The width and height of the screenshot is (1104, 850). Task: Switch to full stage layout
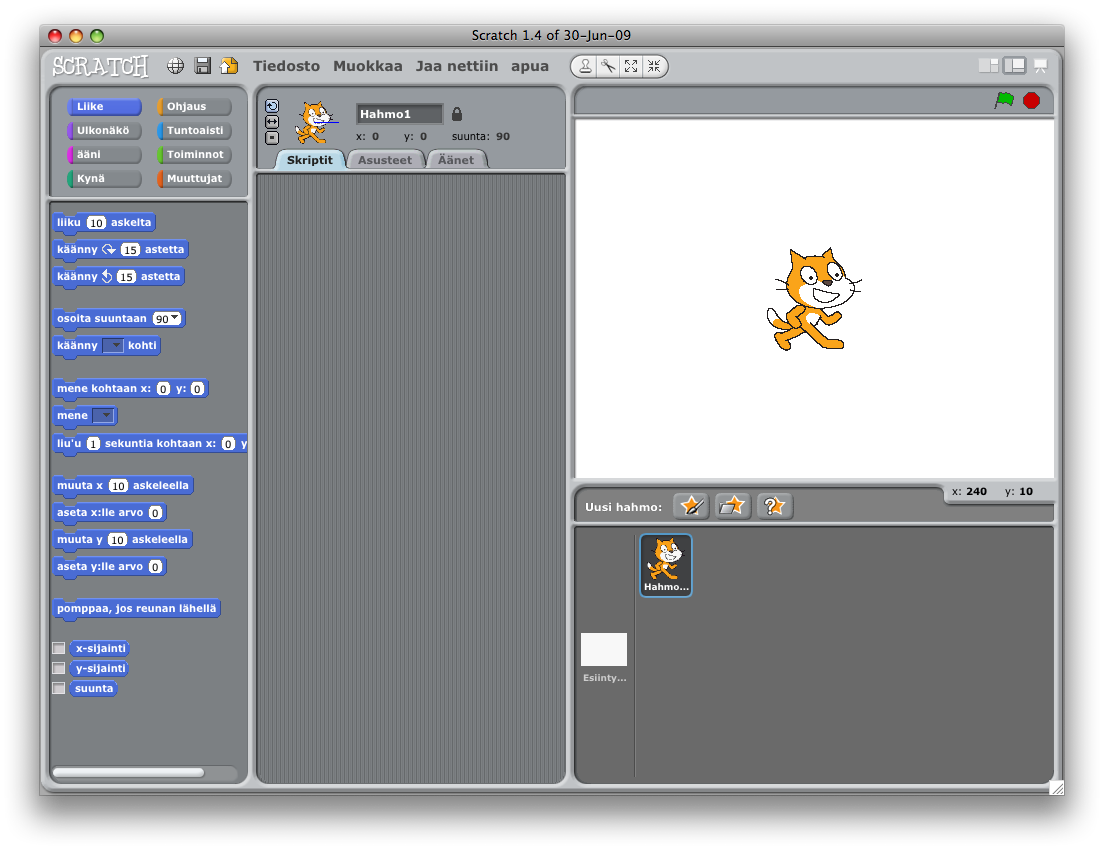coord(1015,65)
